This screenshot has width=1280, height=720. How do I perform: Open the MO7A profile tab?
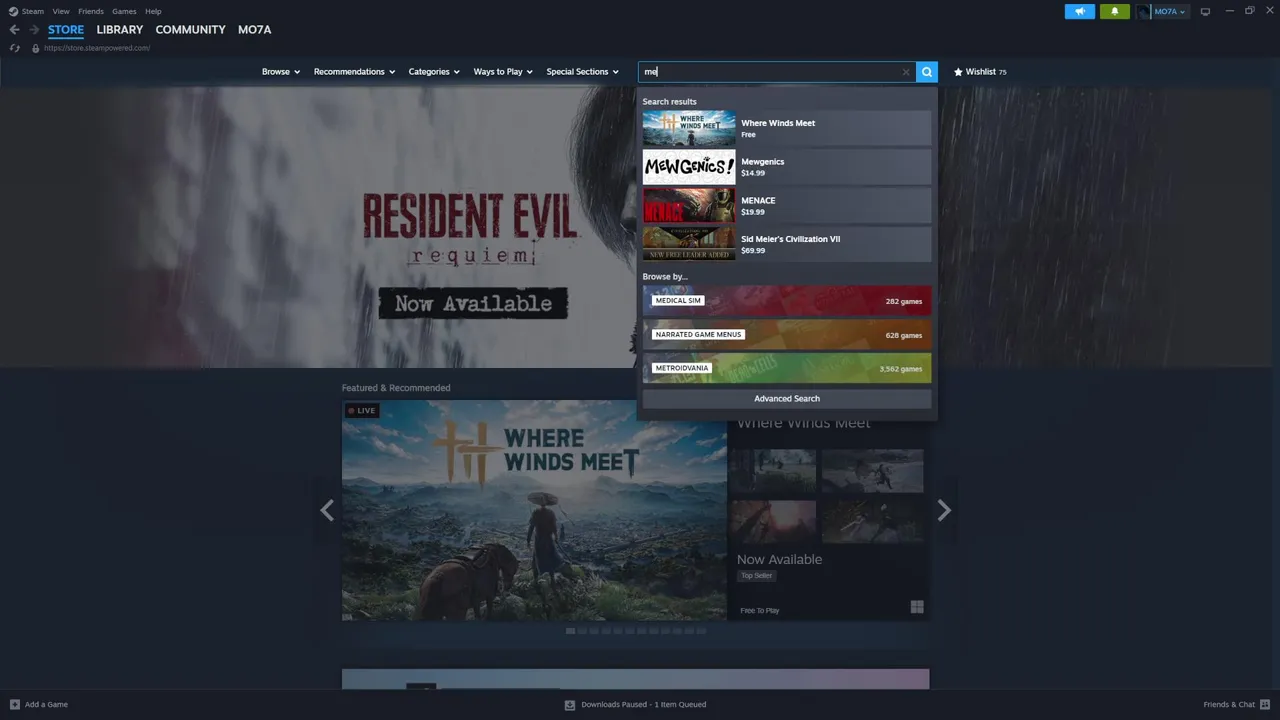pos(254,30)
